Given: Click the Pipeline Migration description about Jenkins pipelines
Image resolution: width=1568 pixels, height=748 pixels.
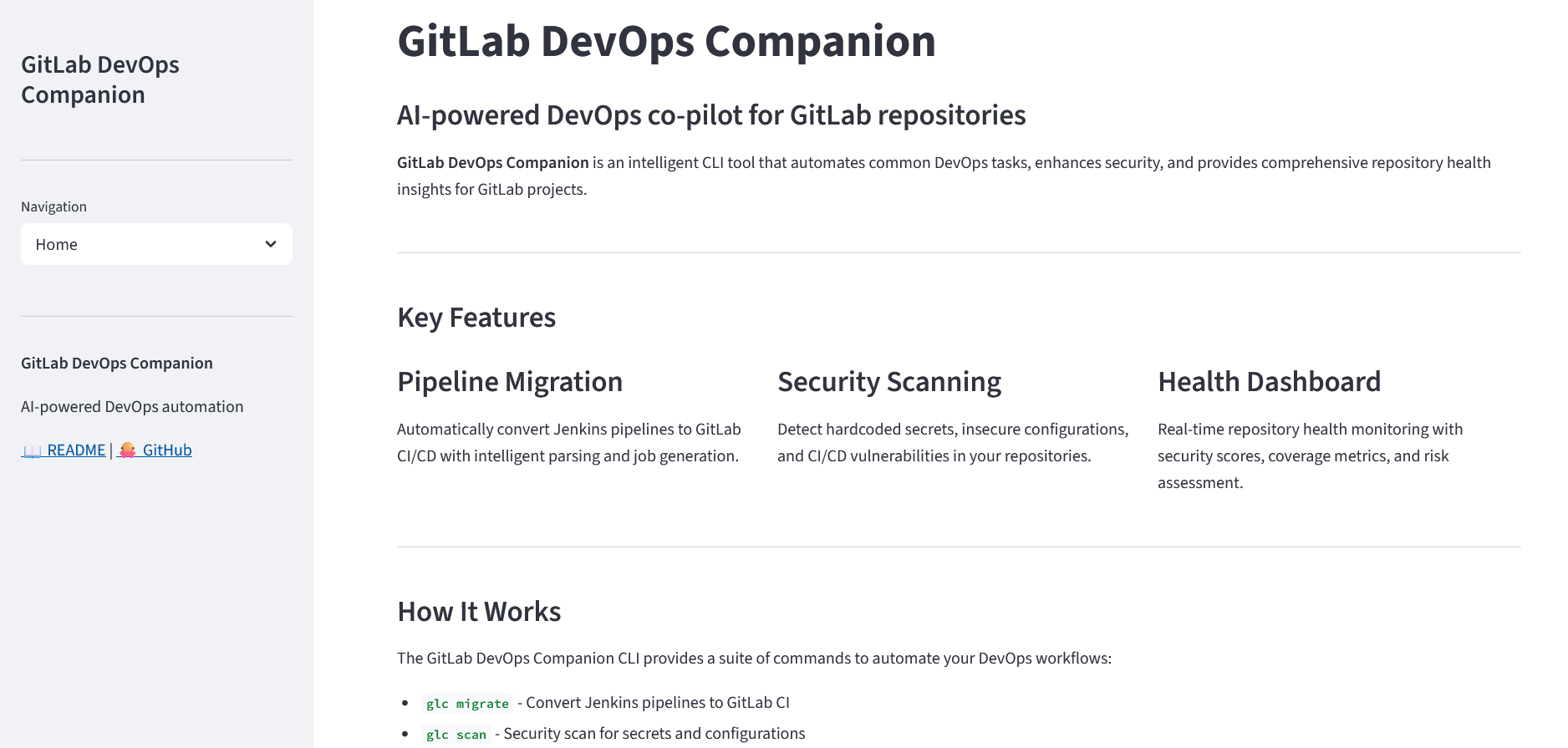Looking at the screenshot, I should point(569,442).
